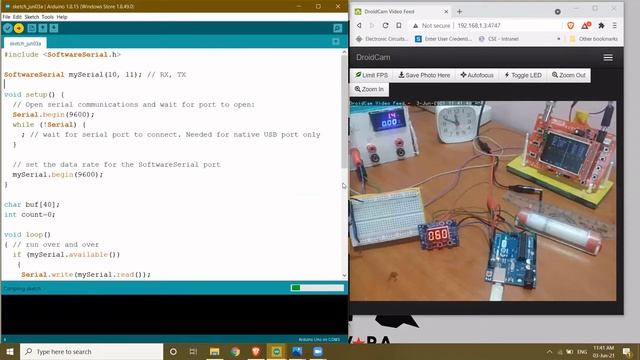Click the Save Photo Here button
This screenshot has width=640, height=360.
(x=424, y=75)
